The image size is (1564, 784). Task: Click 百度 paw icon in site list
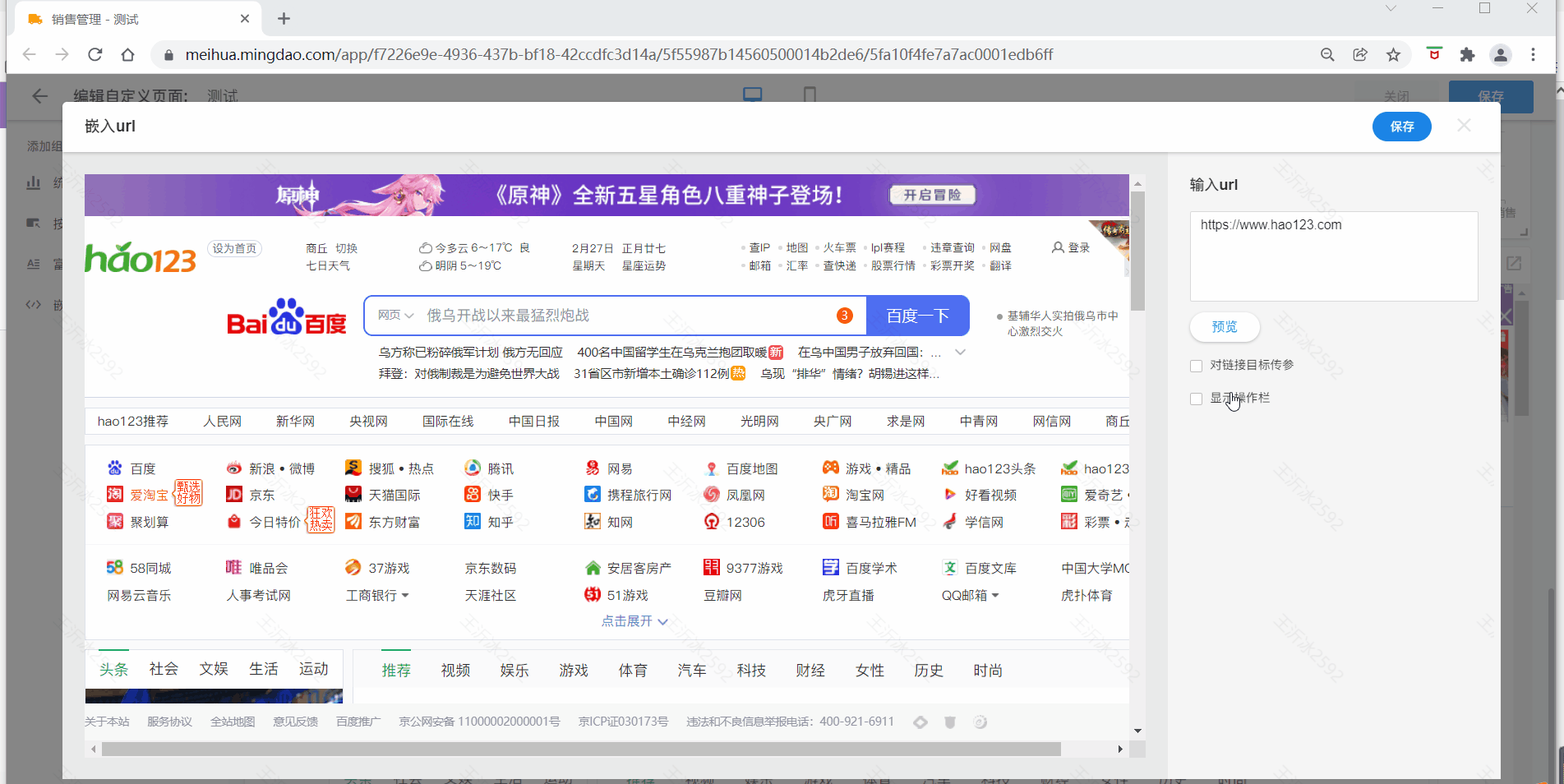[115, 468]
